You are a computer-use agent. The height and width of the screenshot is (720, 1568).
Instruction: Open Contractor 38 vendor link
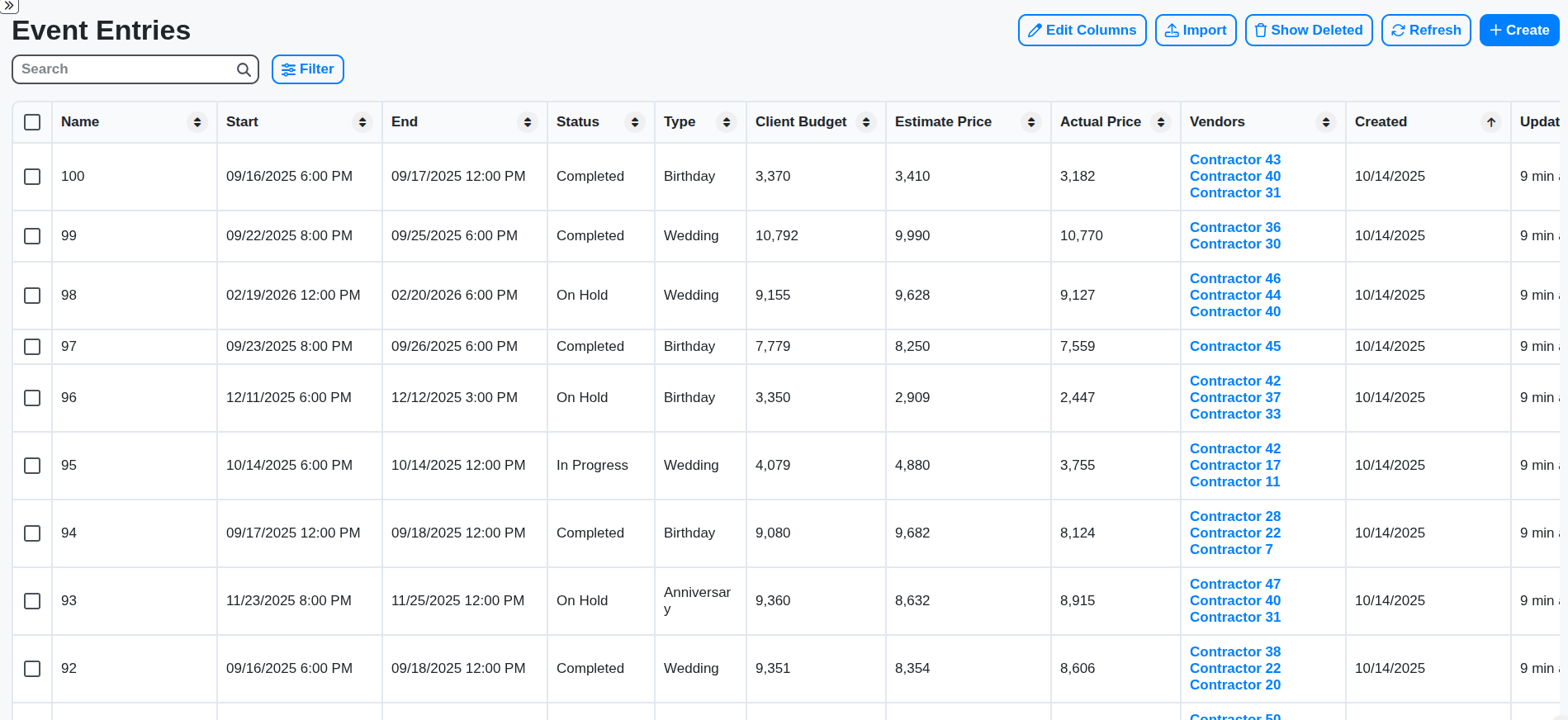pyautogui.click(x=1234, y=651)
